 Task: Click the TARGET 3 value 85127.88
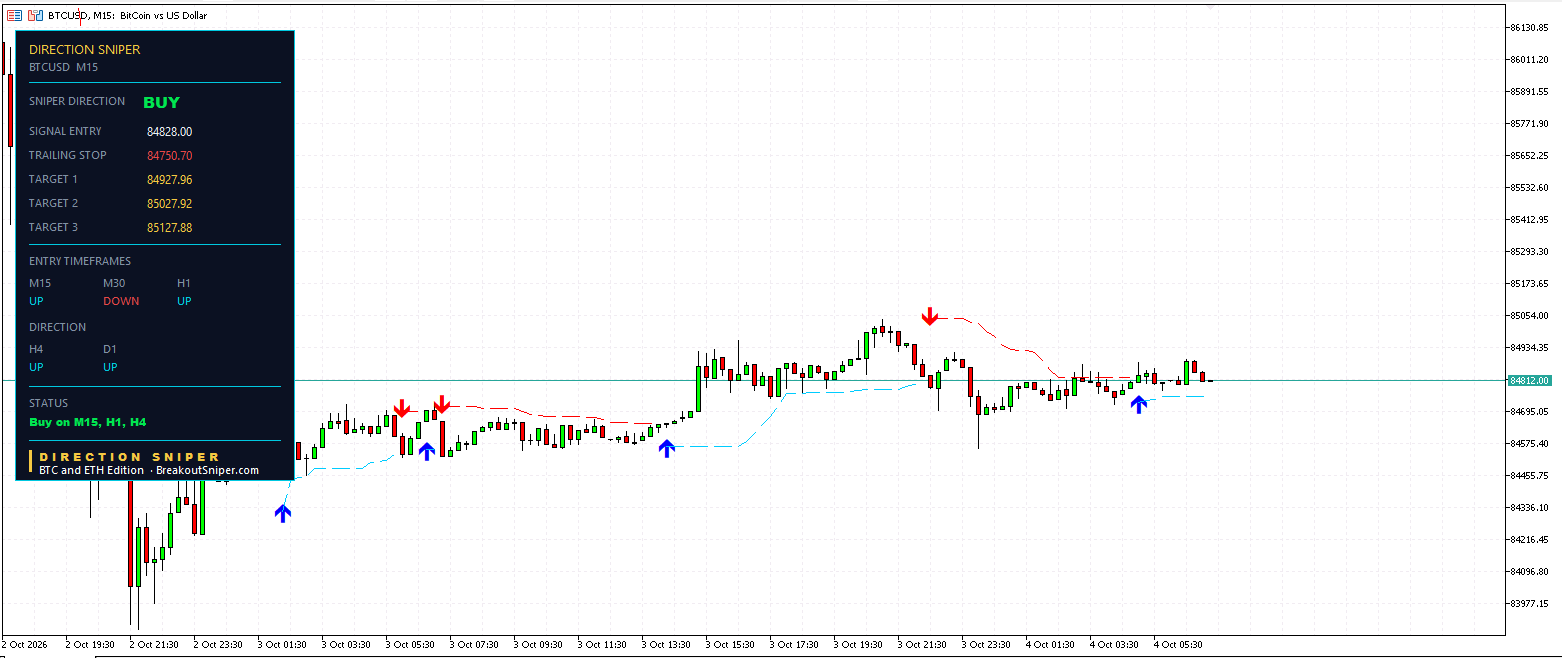(x=169, y=228)
